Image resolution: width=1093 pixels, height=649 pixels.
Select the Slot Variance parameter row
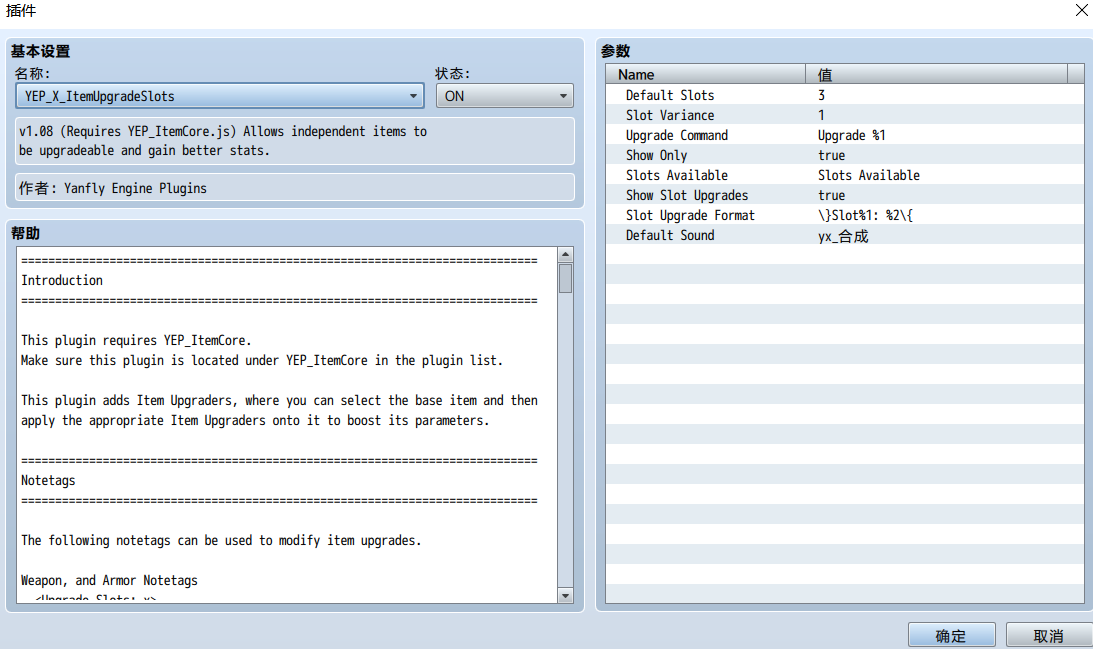(x=845, y=115)
